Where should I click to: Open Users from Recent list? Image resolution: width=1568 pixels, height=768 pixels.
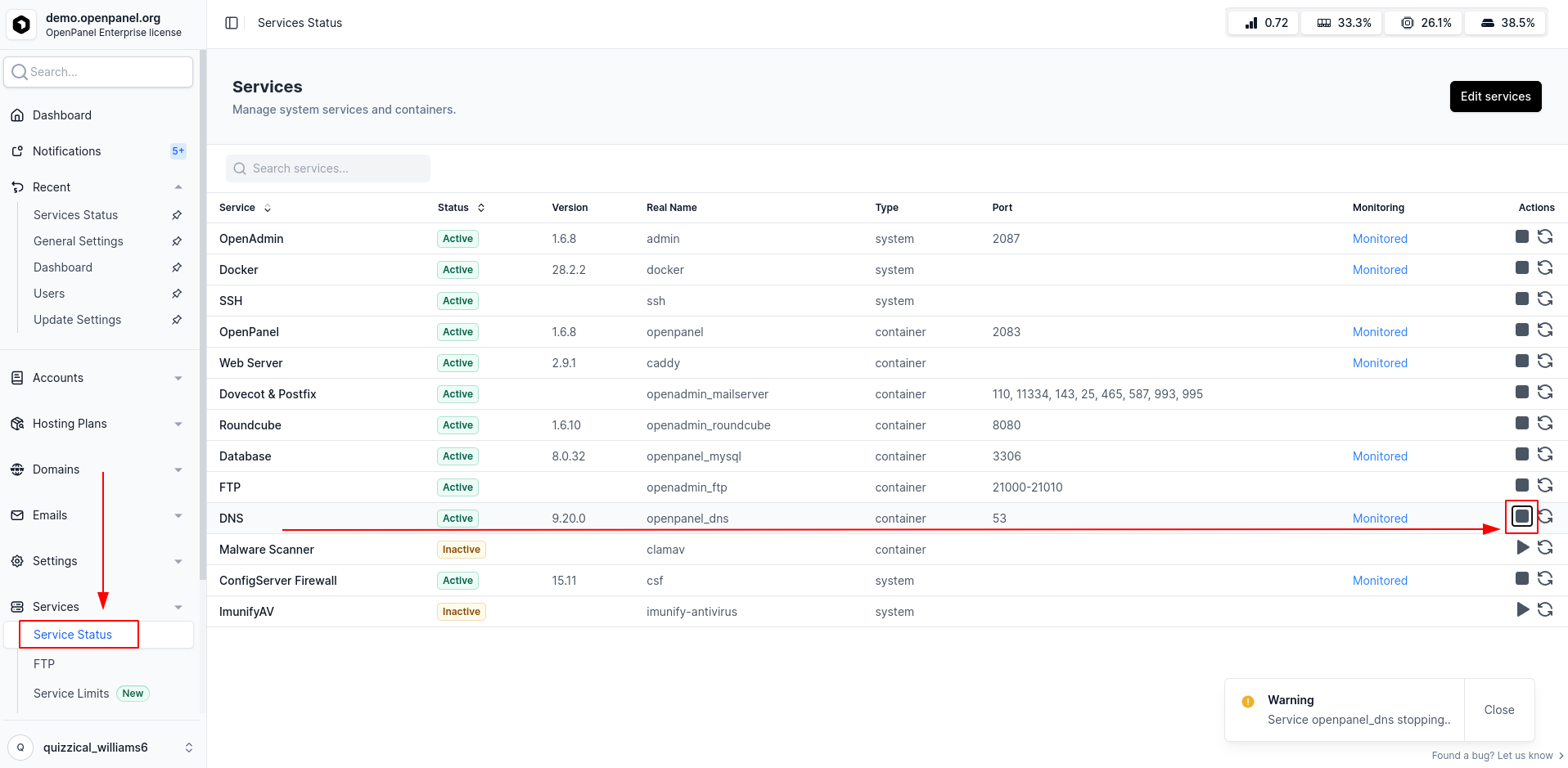(49, 294)
